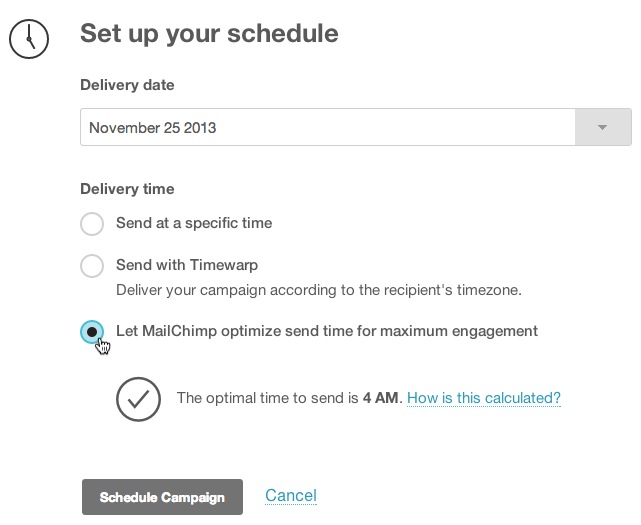Click the Cancel link
This screenshot has height=525, width=641.
pos(291,496)
